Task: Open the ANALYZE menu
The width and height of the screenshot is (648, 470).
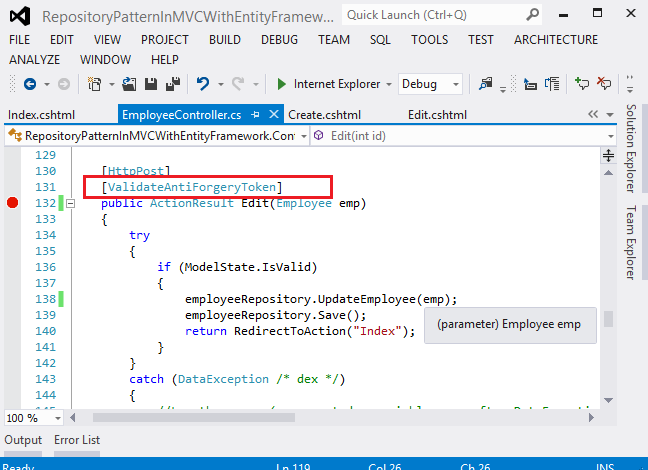Action: (x=35, y=60)
